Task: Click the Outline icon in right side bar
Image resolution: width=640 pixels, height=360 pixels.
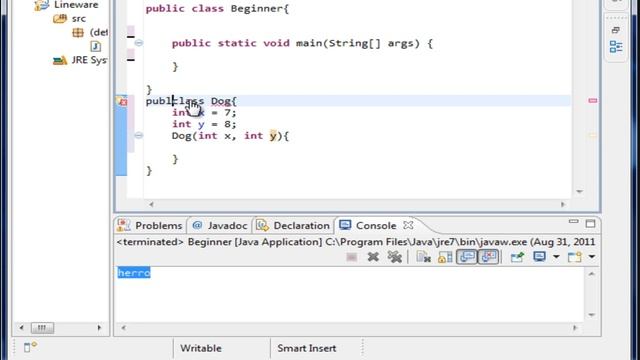Action: coord(616,47)
